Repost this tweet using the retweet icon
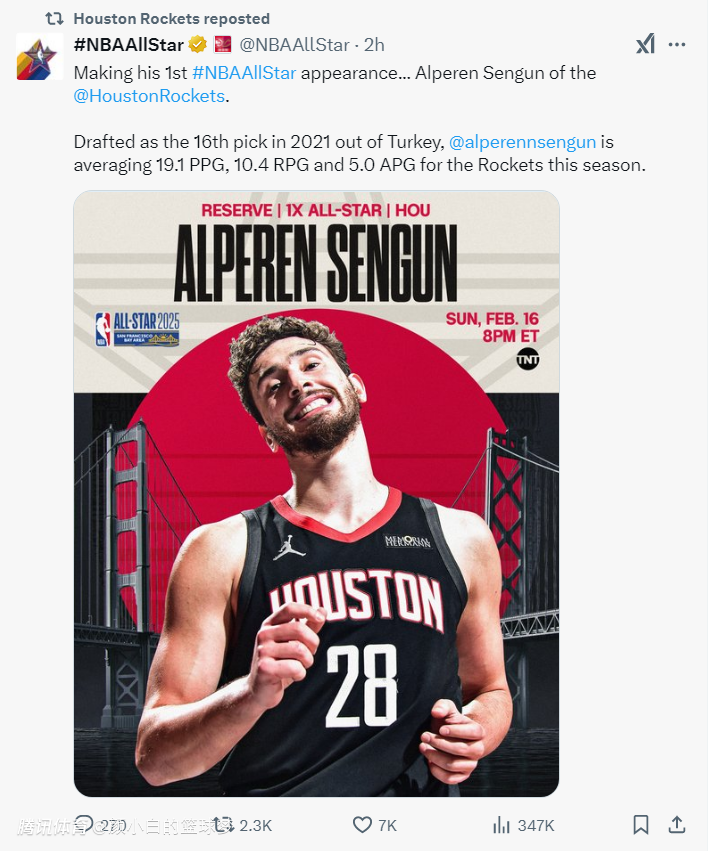This screenshot has width=712, height=851. coord(223,825)
